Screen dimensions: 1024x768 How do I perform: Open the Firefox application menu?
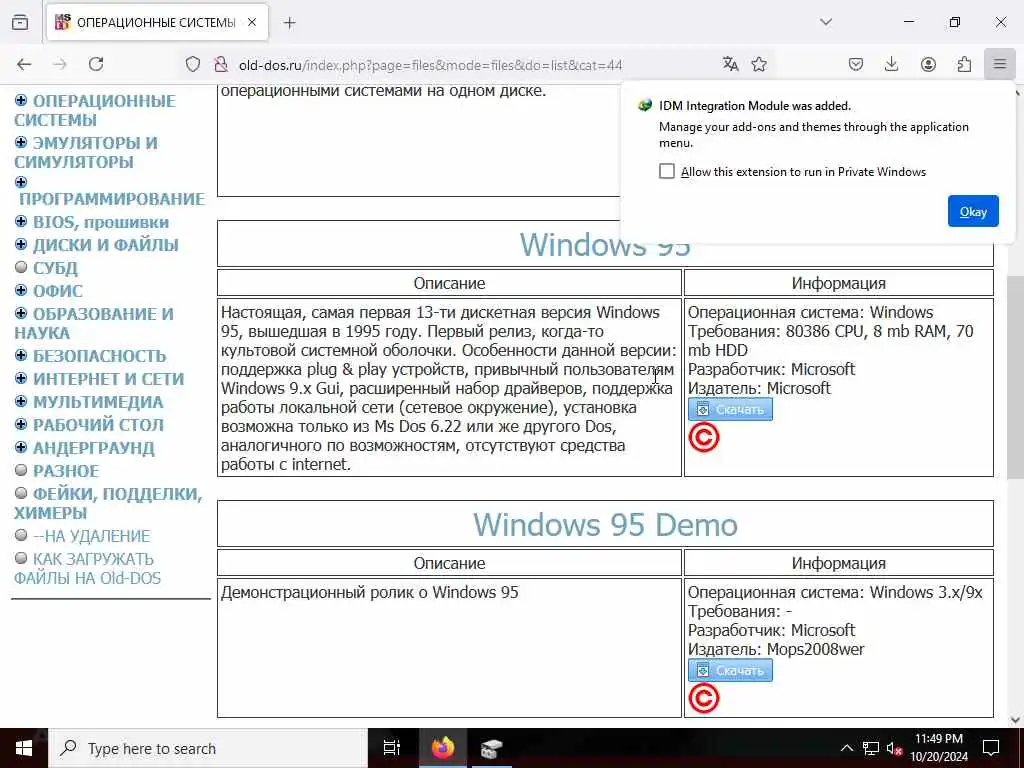pos(1000,64)
